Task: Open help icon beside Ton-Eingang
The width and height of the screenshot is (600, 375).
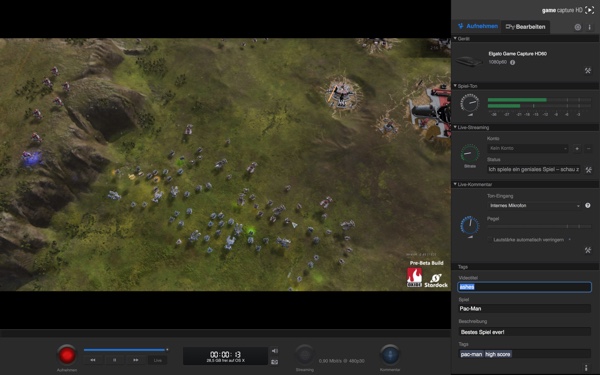Action: (588, 206)
